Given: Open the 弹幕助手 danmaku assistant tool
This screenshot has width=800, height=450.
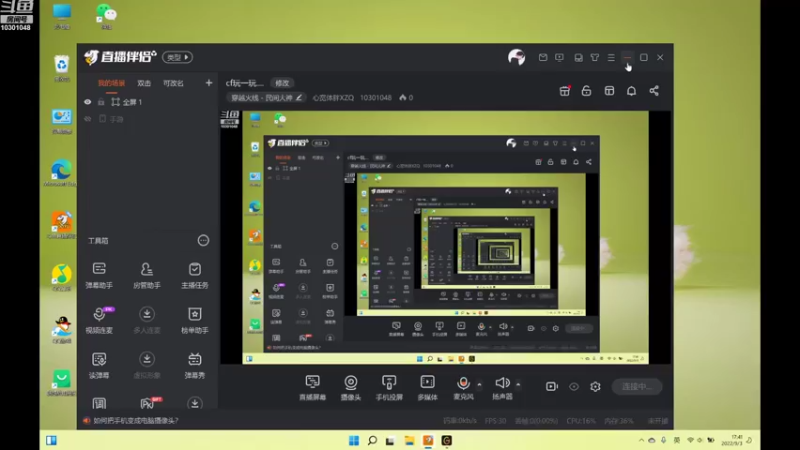Looking at the screenshot, I should pyautogui.click(x=99, y=275).
